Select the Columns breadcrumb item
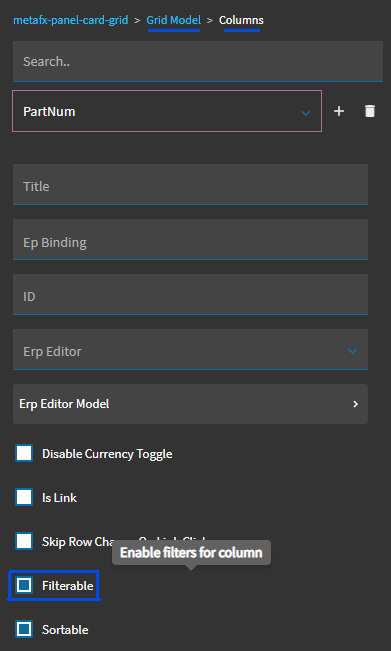The width and height of the screenshot is (391, 651). (241, 20)
